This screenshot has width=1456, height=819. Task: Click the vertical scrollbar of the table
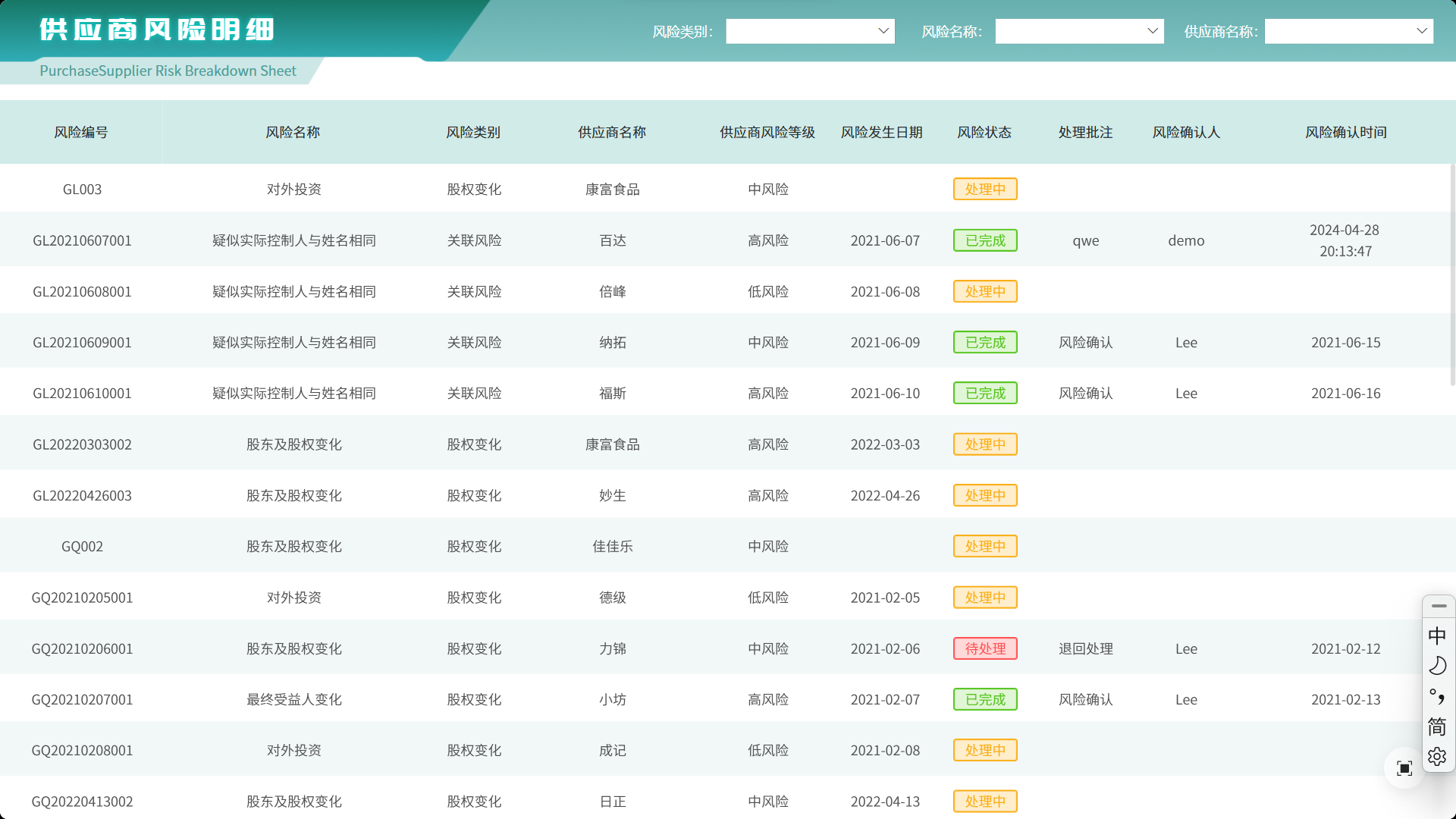pos(1452,273)
